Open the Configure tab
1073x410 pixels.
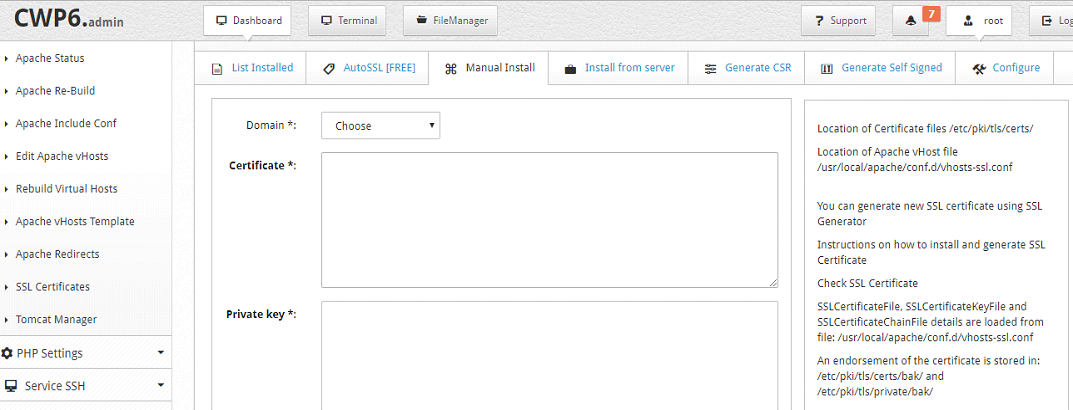1004,68
